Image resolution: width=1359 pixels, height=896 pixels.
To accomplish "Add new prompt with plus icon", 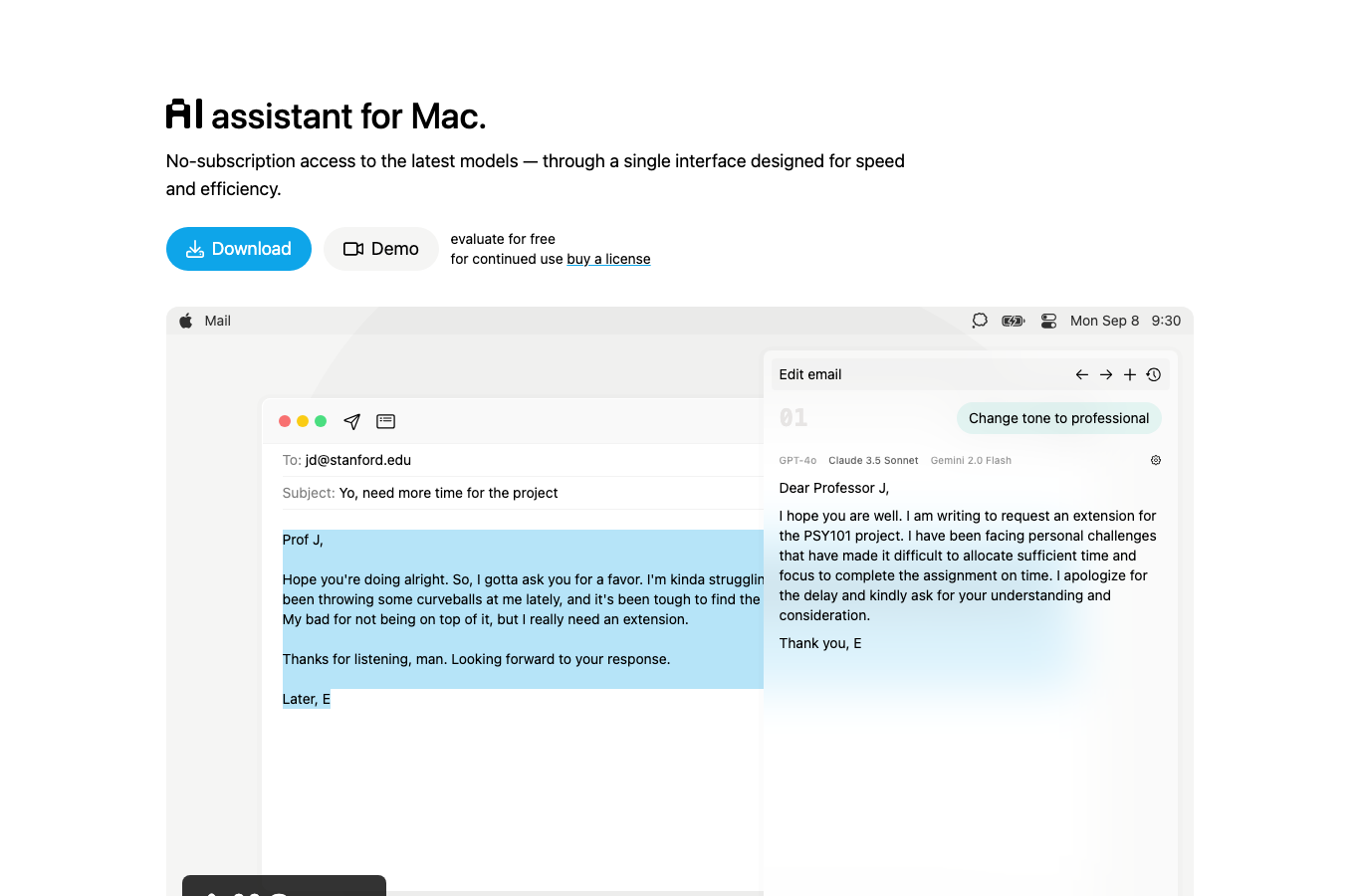I will (x=1130, y=374).
